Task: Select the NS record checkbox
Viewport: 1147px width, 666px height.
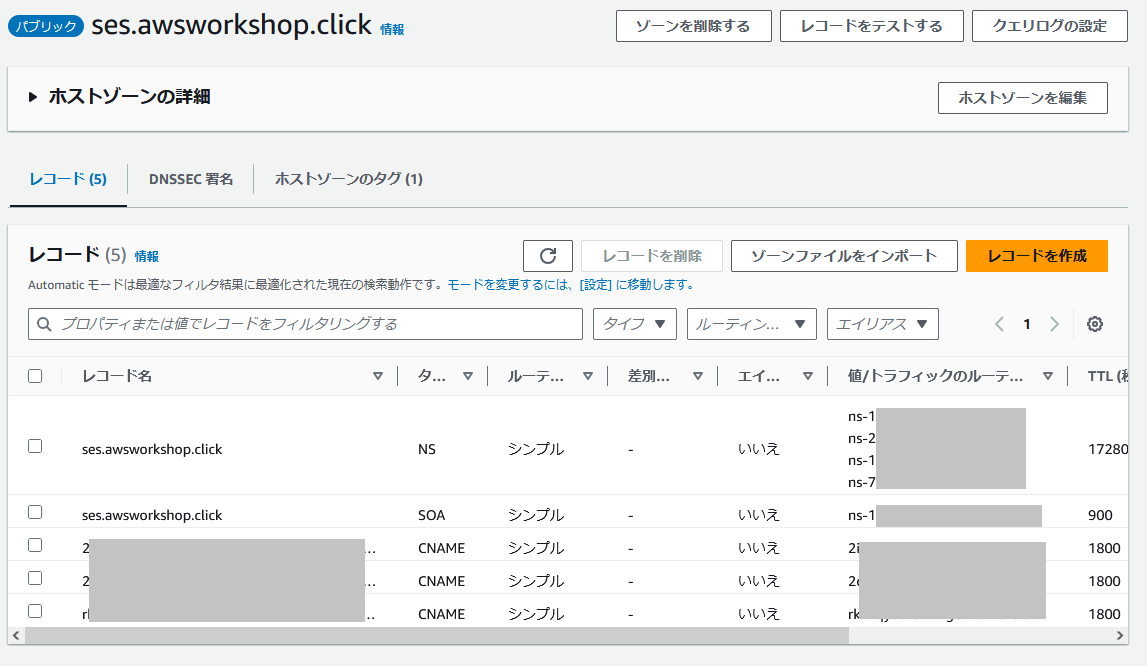Action: [x=35, y=446]
